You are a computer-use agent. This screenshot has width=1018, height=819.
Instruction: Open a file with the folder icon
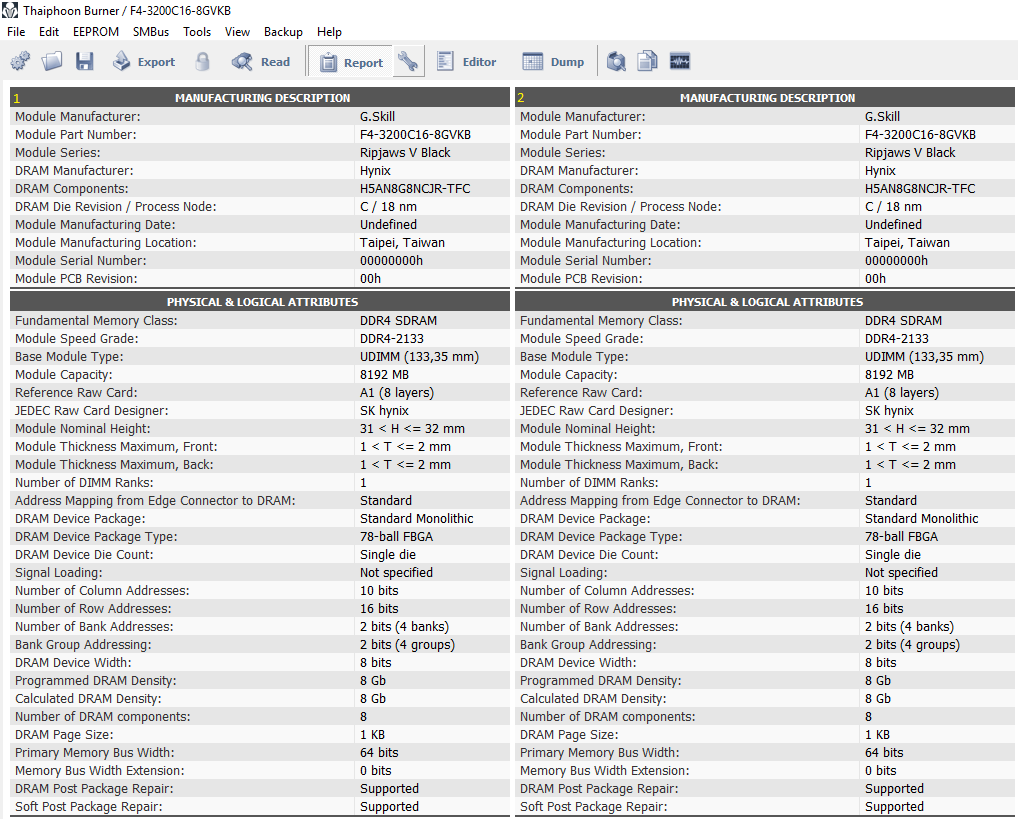coord(52,62)
